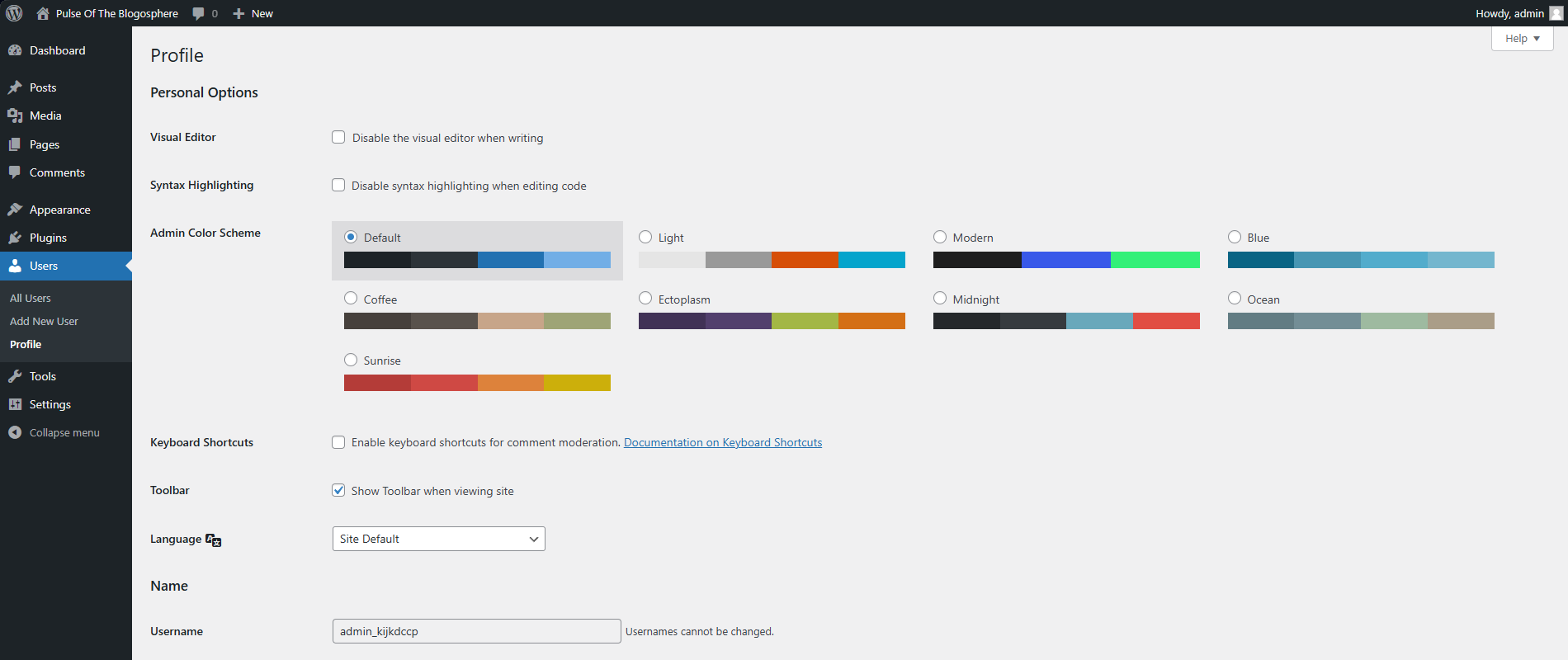
Task: Click the Plugins plug icon
Action: pos(15,238)
